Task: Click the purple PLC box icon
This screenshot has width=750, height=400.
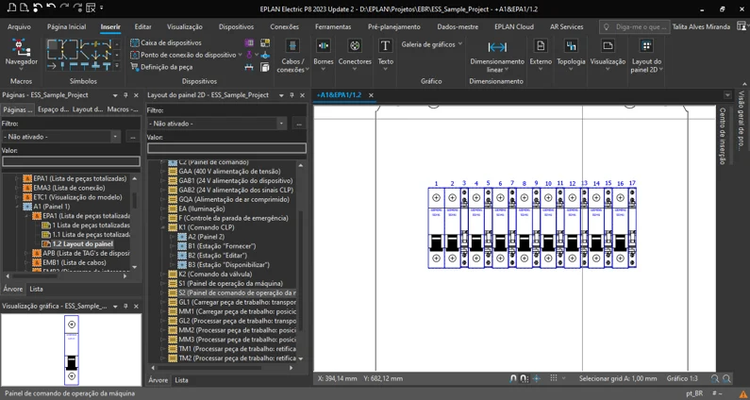Action: click(249, 43)
